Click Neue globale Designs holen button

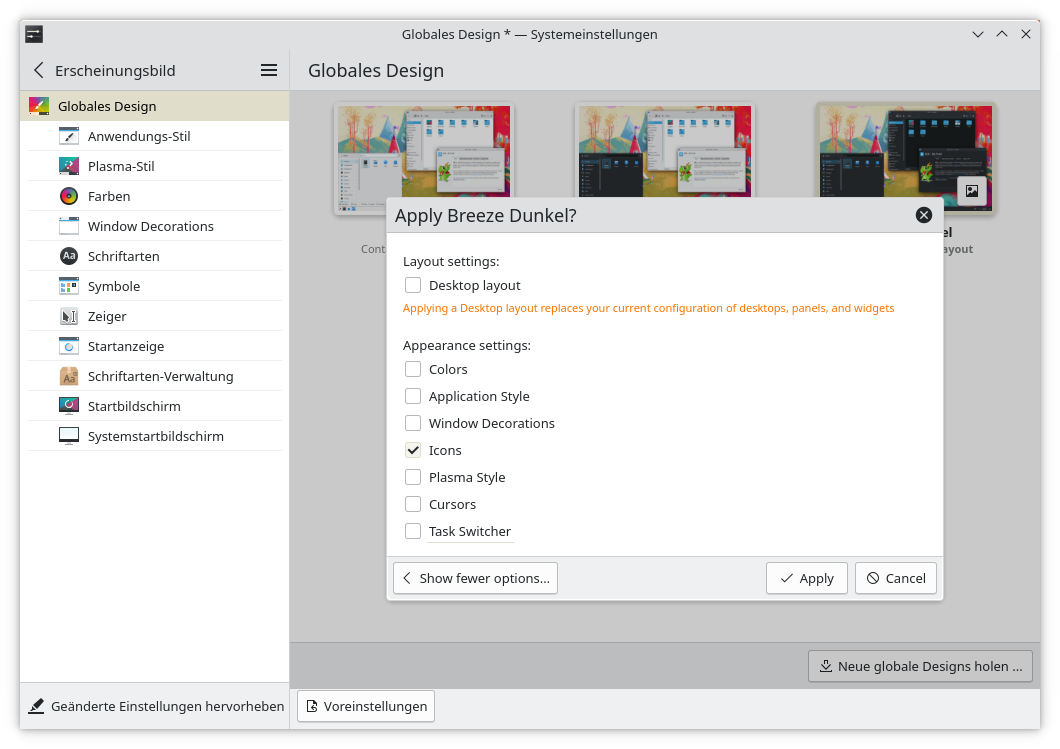tap(920, 666)
